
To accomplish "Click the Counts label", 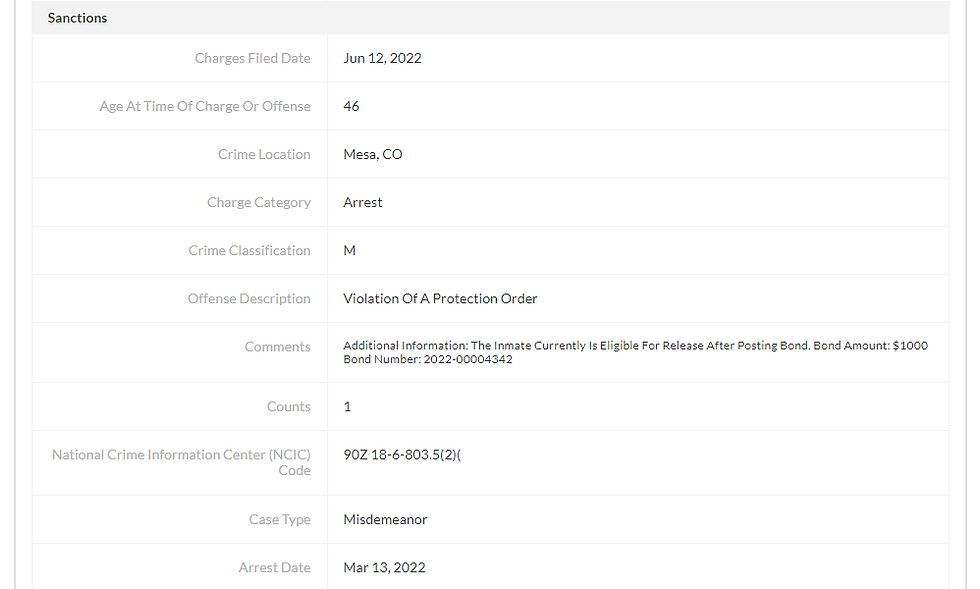I will coord(288,406).
